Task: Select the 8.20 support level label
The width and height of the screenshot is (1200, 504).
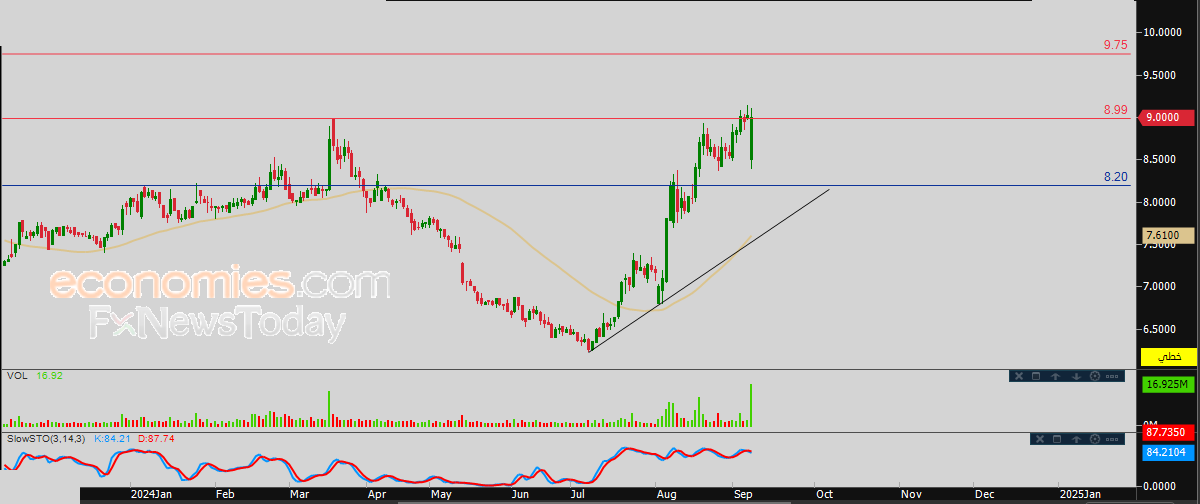Action: [x=1115, y=176]
